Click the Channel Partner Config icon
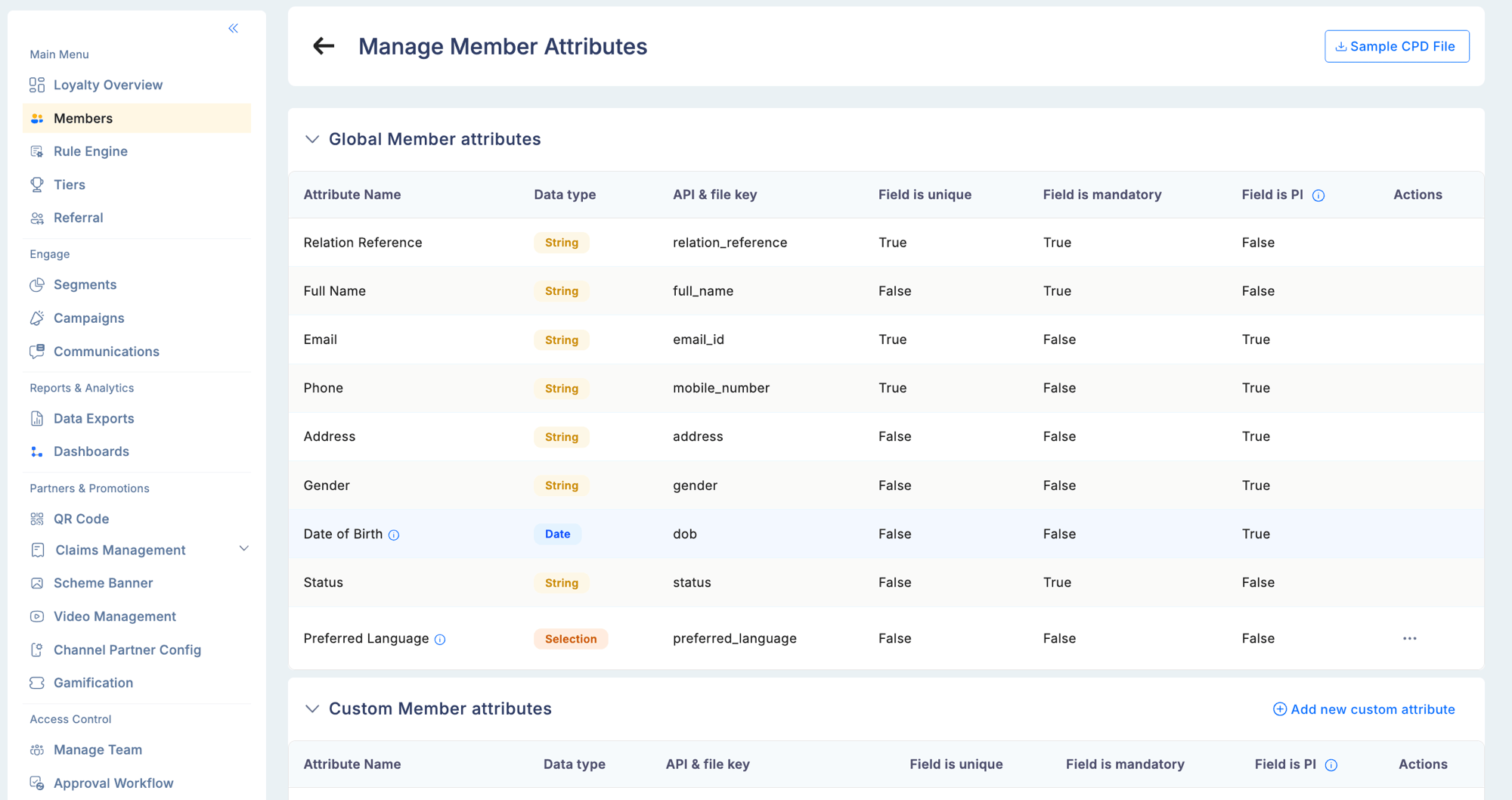Viewport: 1512px width, 800px height. click(37, 650)
